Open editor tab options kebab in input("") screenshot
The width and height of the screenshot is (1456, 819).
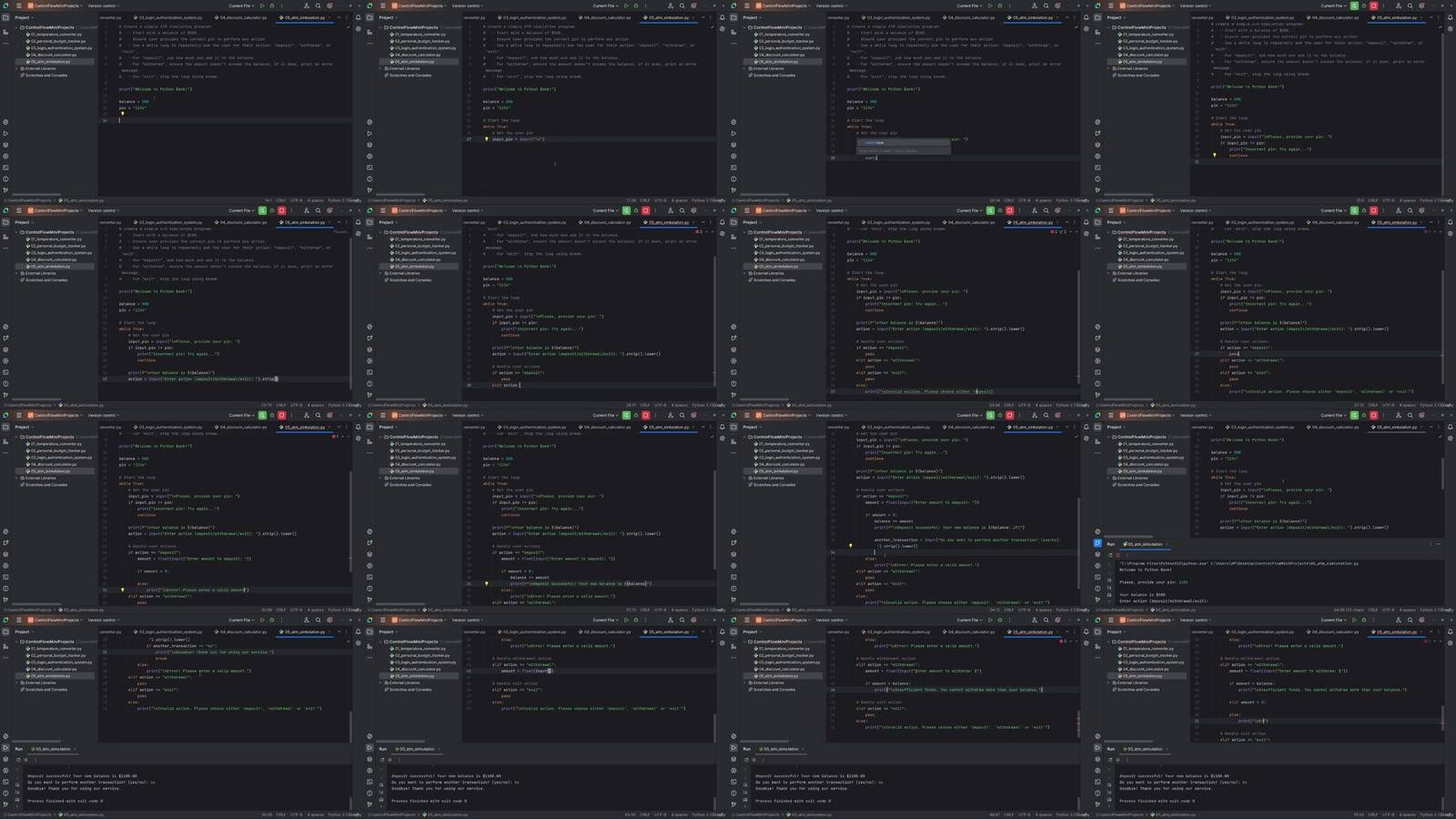[712, 17]
